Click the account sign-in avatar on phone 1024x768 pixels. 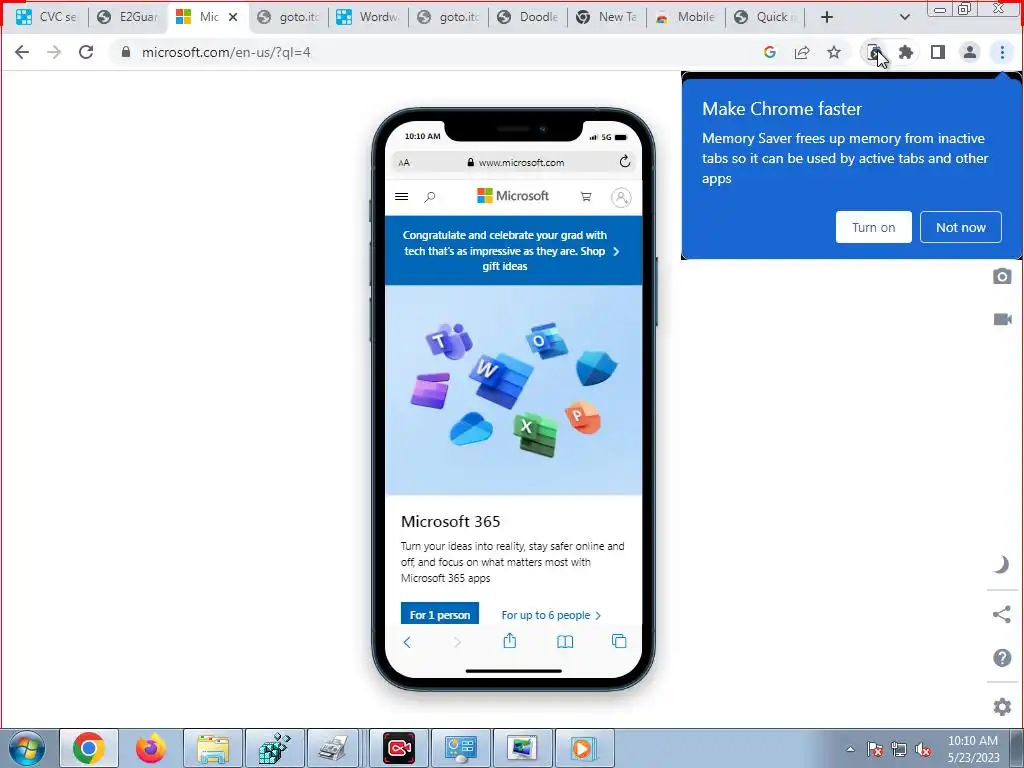pos(621,197)
